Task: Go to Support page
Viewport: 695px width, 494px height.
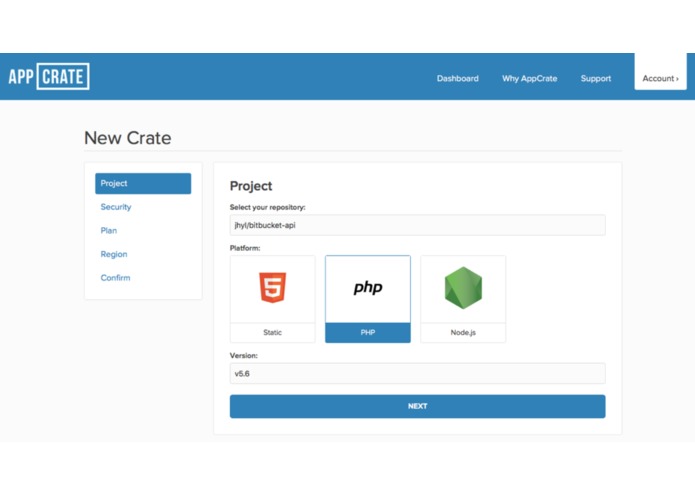Action: (x=596, y=78)
